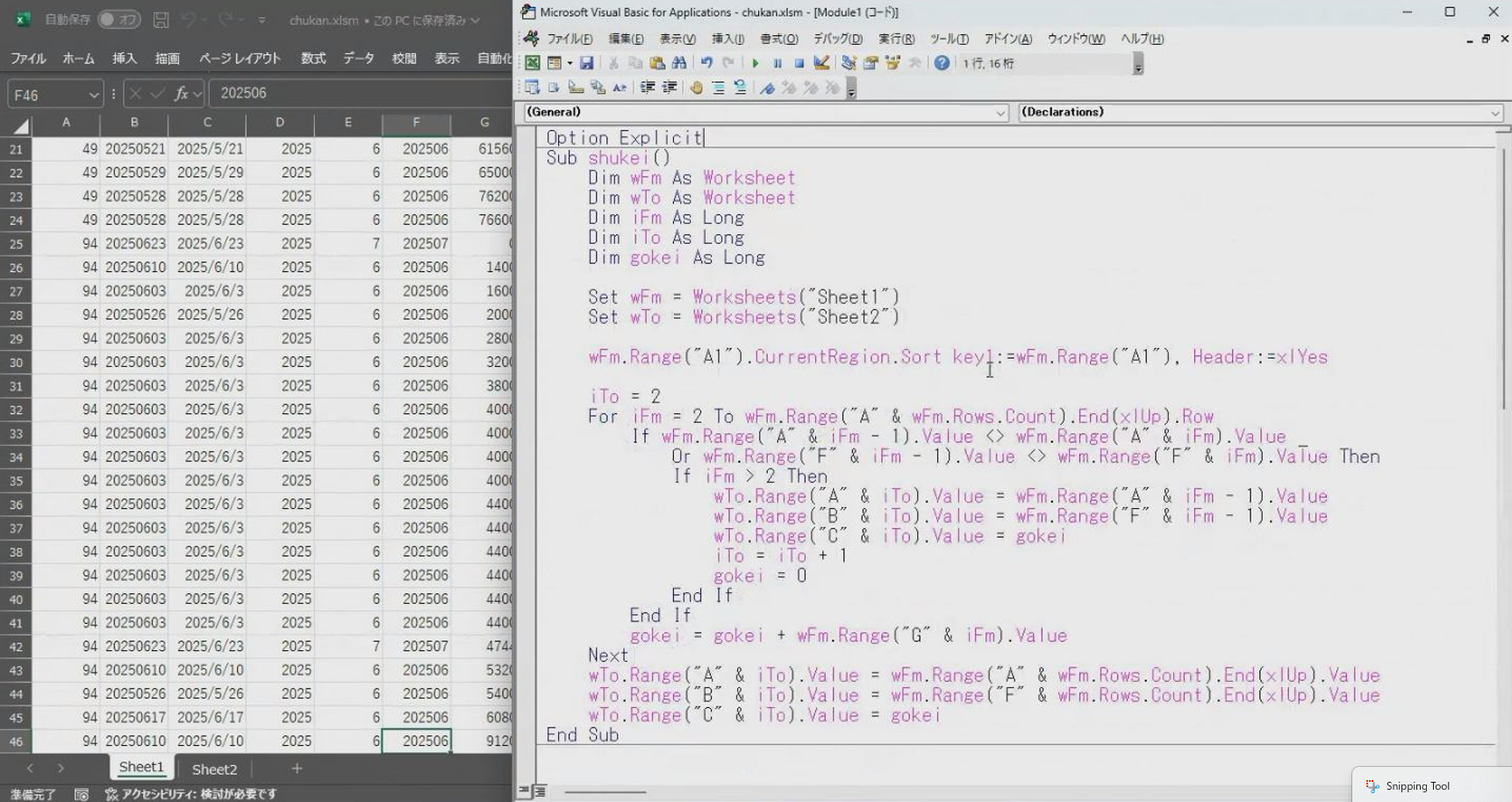Select the Sheet1 worksheet tab

(x=141, y=767)
